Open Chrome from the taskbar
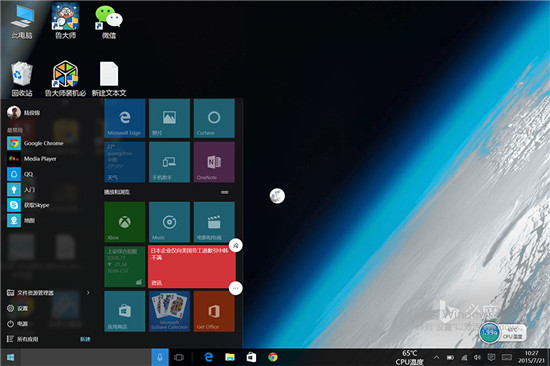Image resolution: width=550 pixels, height=366 pixels. (273, 357)
